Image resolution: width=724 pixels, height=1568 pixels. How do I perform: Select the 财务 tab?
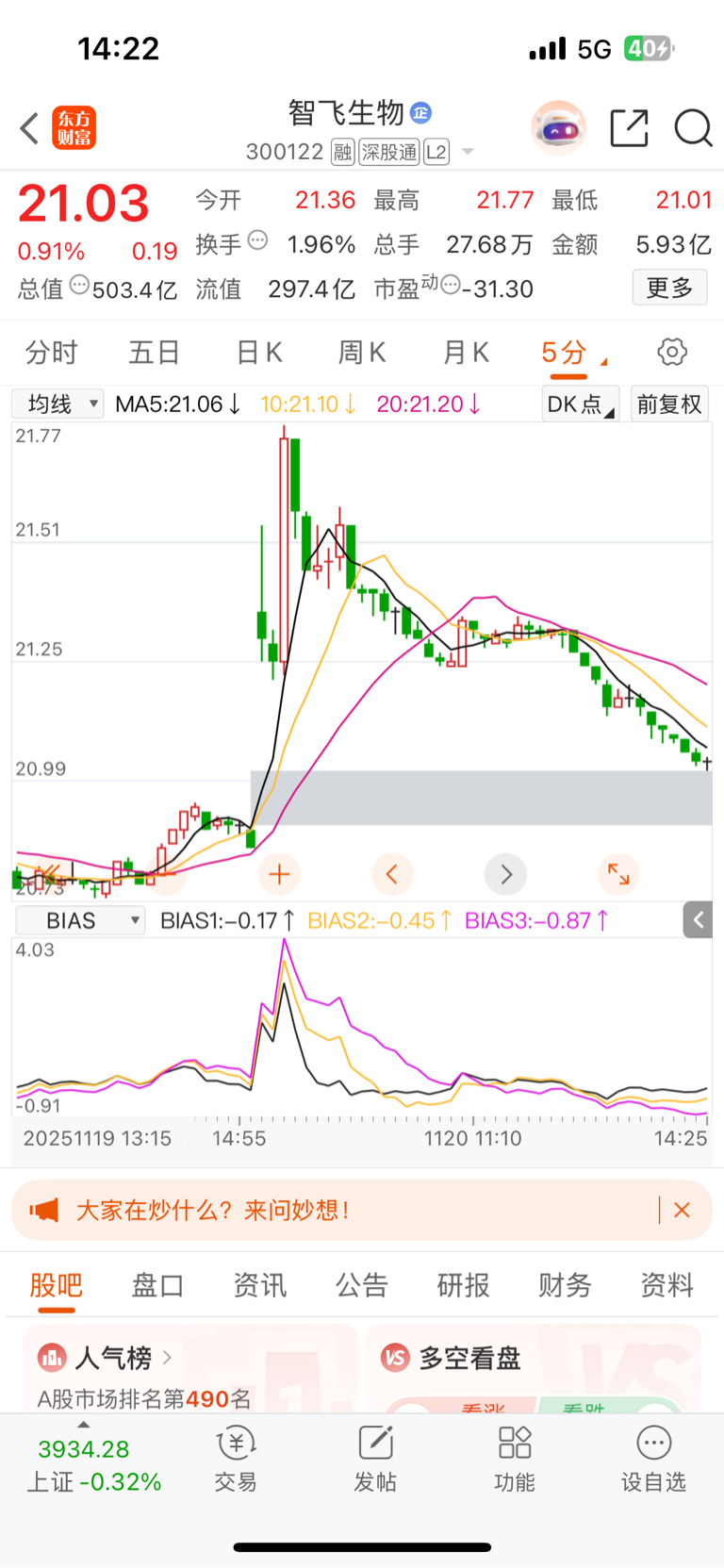[565, 1285]
